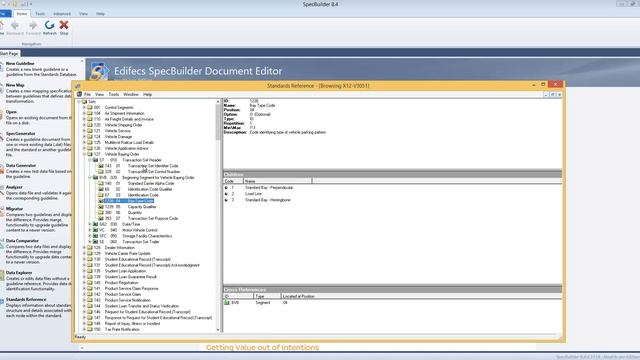Image resolution: width=640 pixels, height=360 pixels.
Task: Open the Advanced ribbon tab
Action: click(x=62, y=14)
